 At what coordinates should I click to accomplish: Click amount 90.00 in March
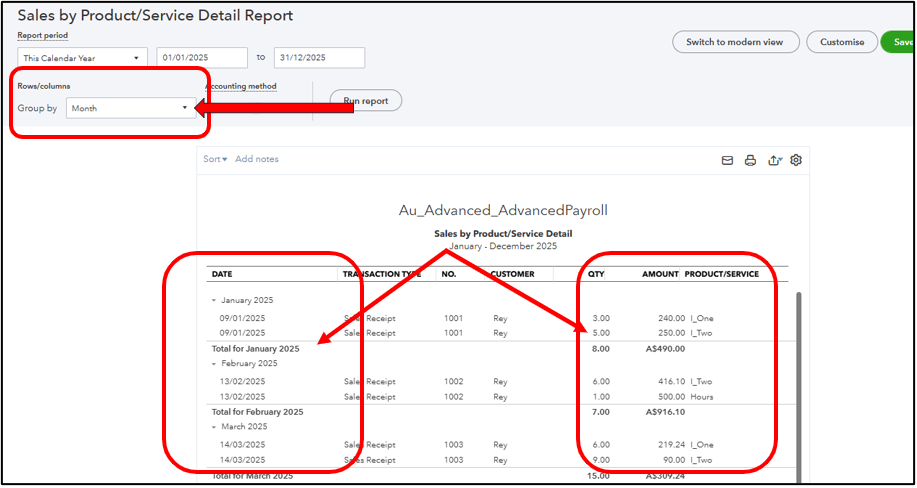point(674,460)
